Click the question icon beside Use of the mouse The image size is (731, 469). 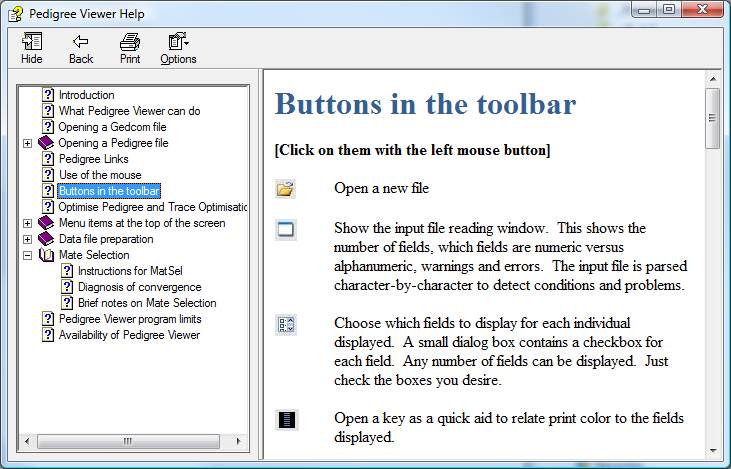pos(48,175)
